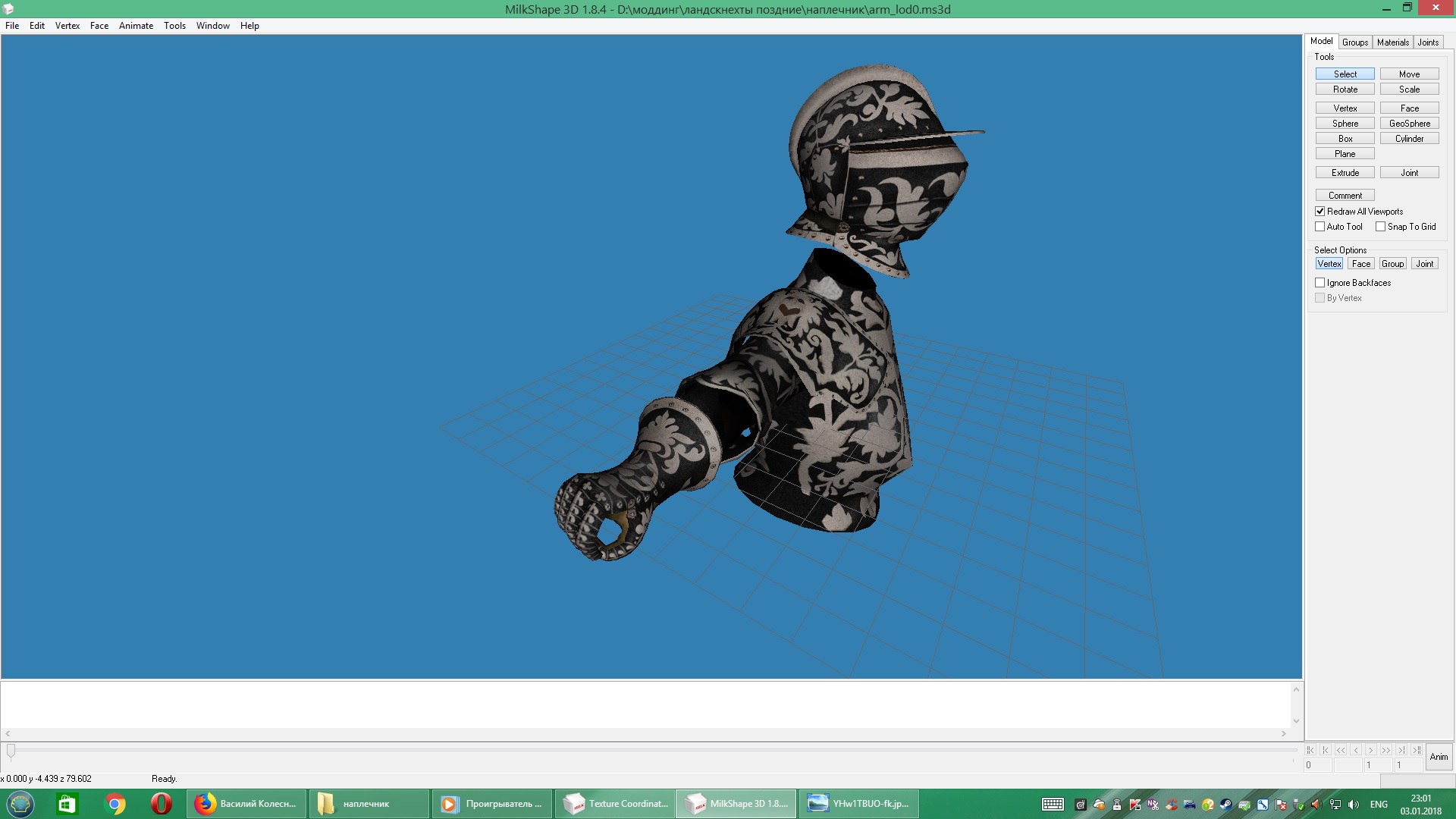
Task: Open the Tools menu
Action: pyautogui.click(x=174, y=26)
